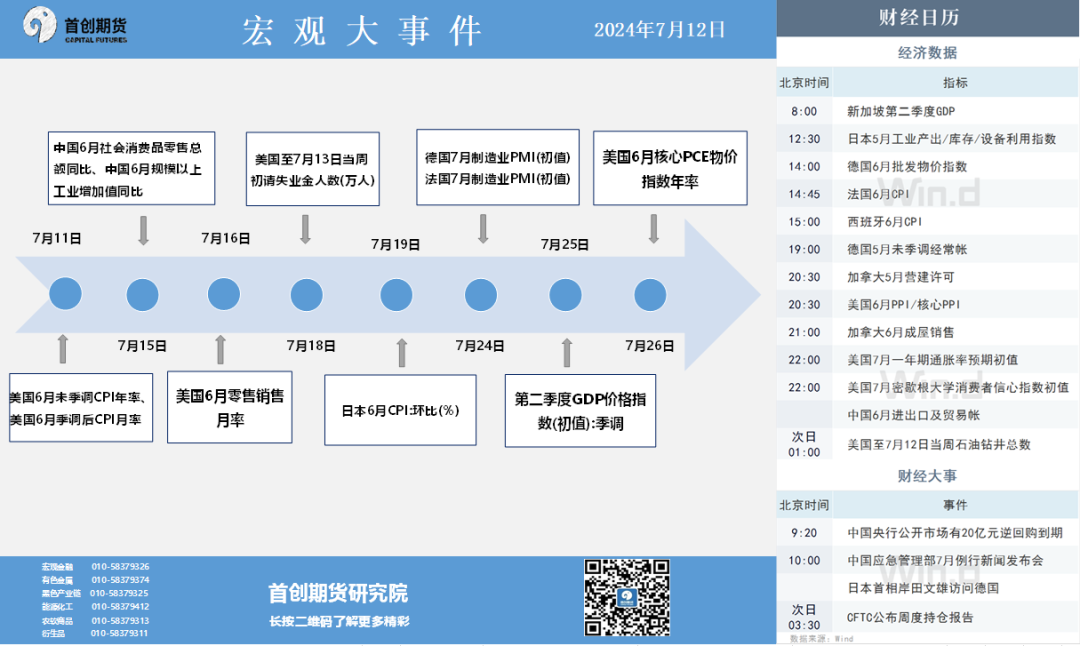Click the CFTC公布周度持仓报告 event row
The height and width of the screenshot is (646, 1080).
click(927, 617)
